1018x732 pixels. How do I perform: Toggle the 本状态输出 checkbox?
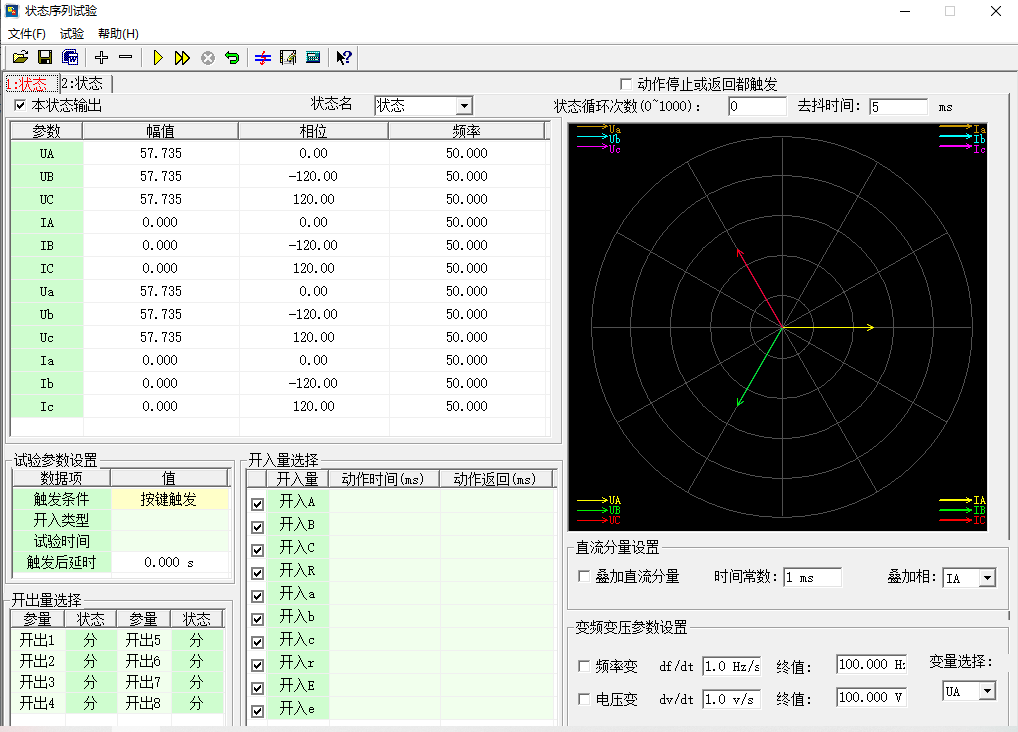coord(20,105)
